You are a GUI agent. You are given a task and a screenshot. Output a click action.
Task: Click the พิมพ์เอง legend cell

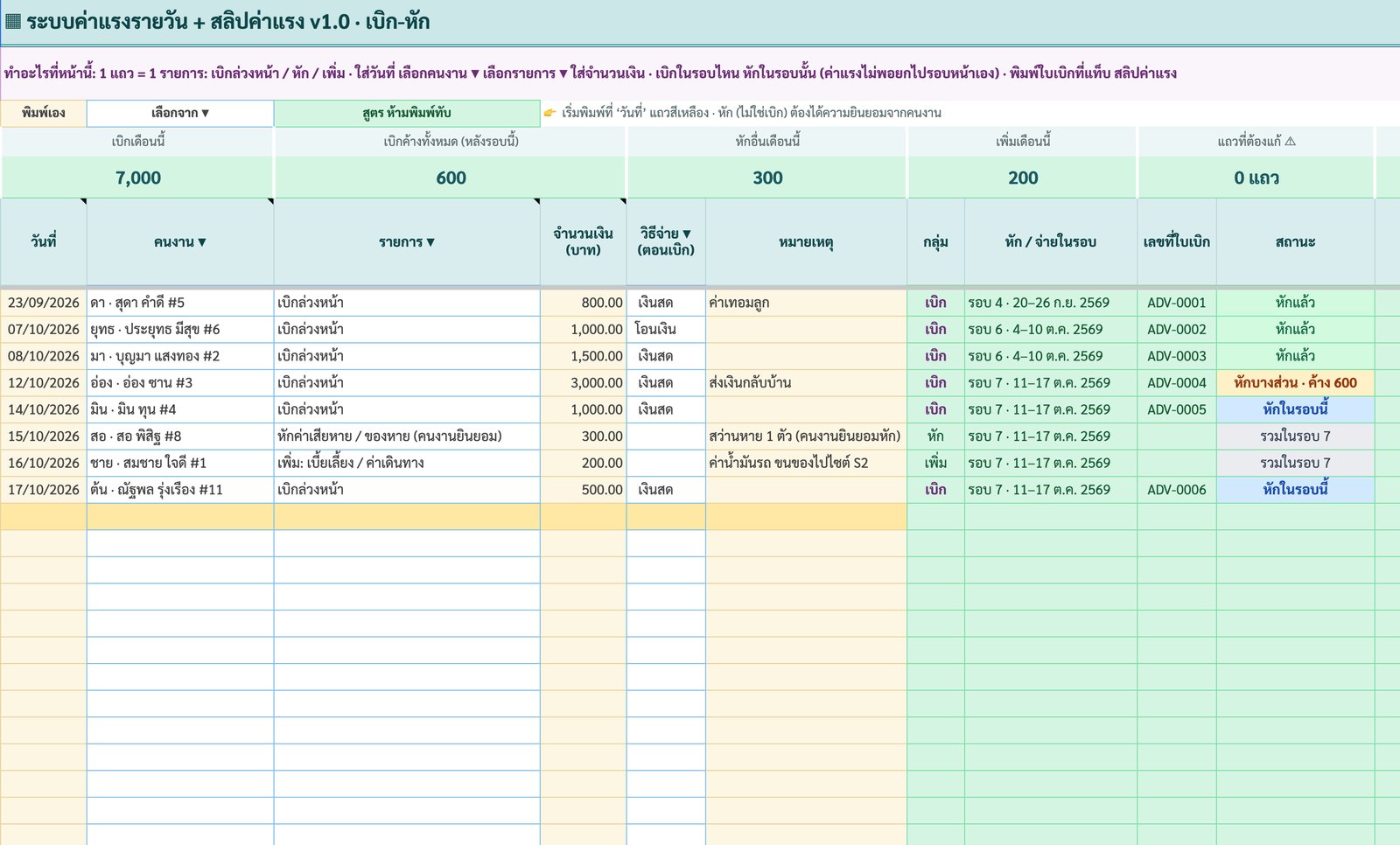pyautogui.click(x=44, y=113)
